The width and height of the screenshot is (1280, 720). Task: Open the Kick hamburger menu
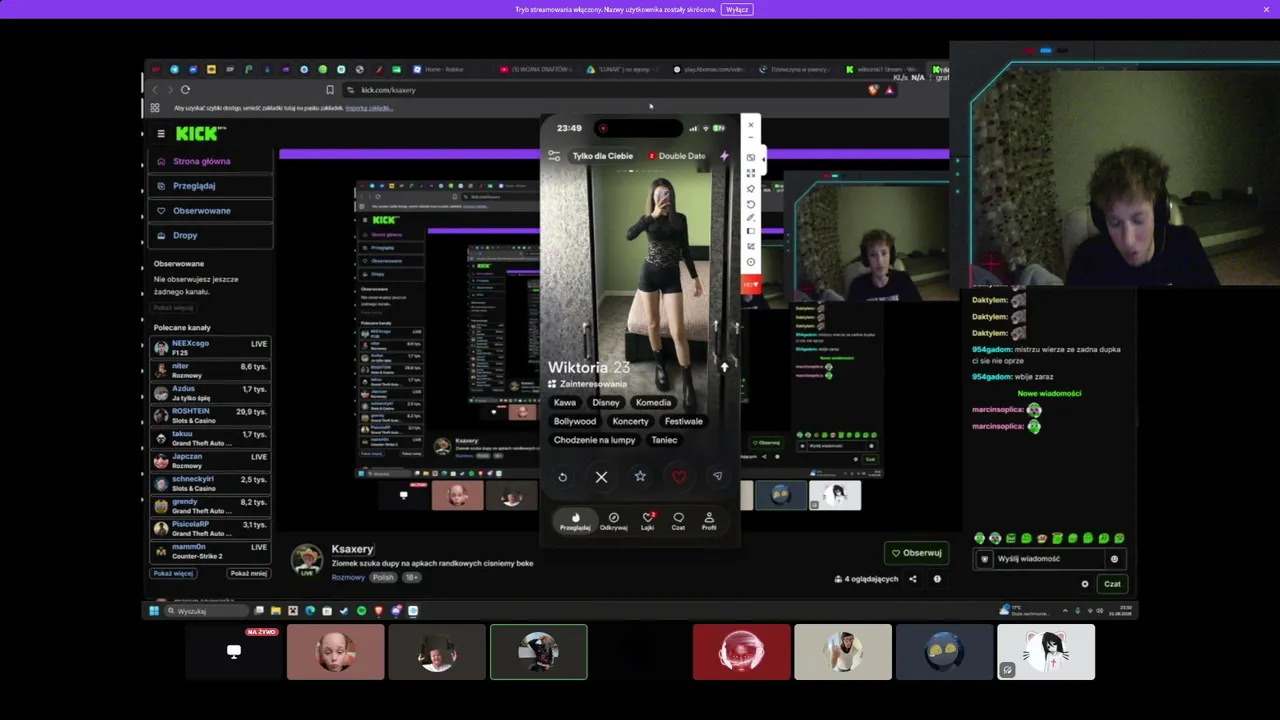click(161, 133)
